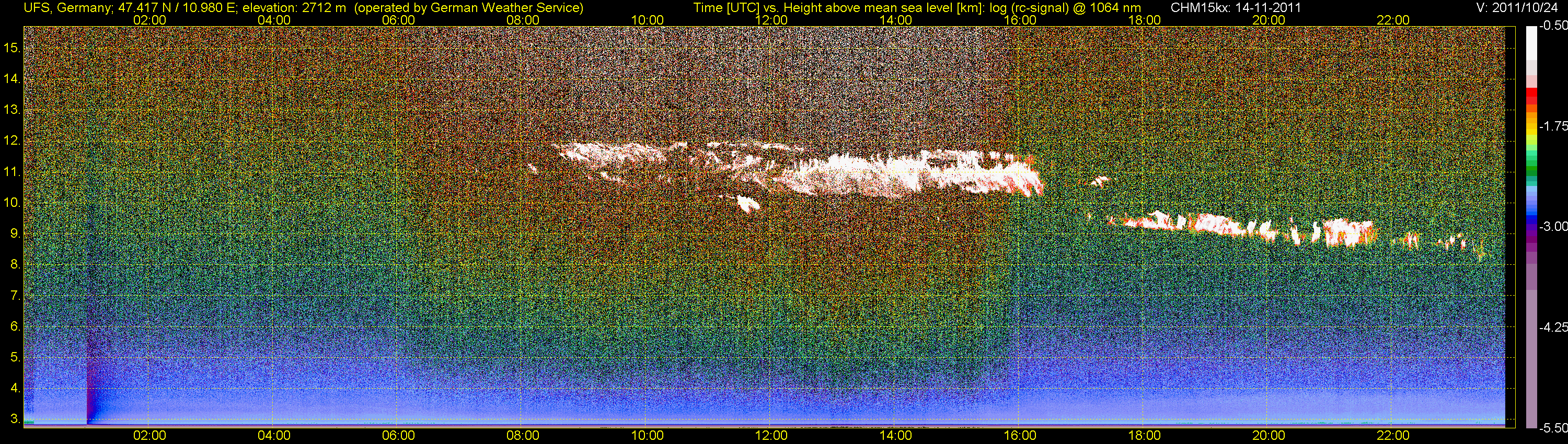
Task: Click "12:00" on the top time axis
Action: pyautogui.click(x=771, y=20)
